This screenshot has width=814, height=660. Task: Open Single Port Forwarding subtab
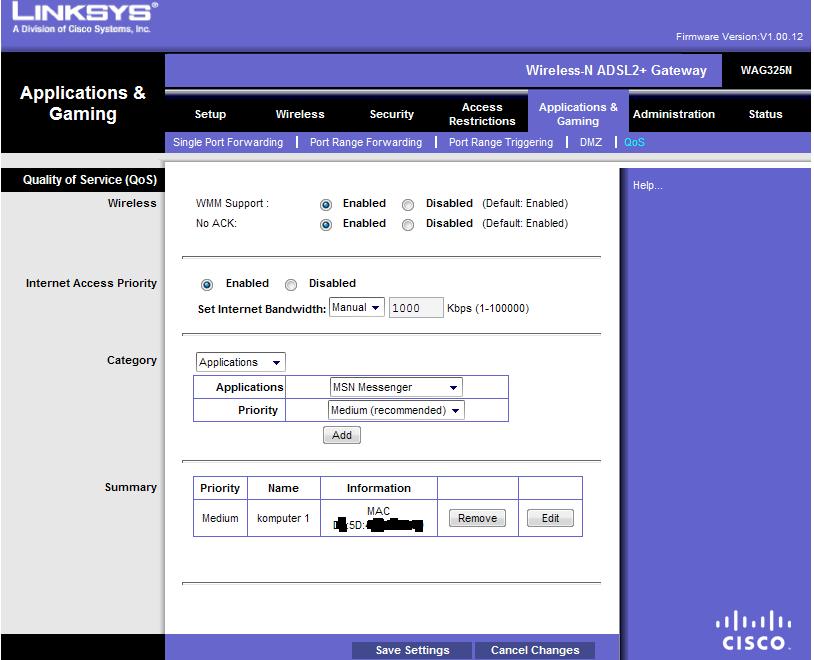pos(228,142)
